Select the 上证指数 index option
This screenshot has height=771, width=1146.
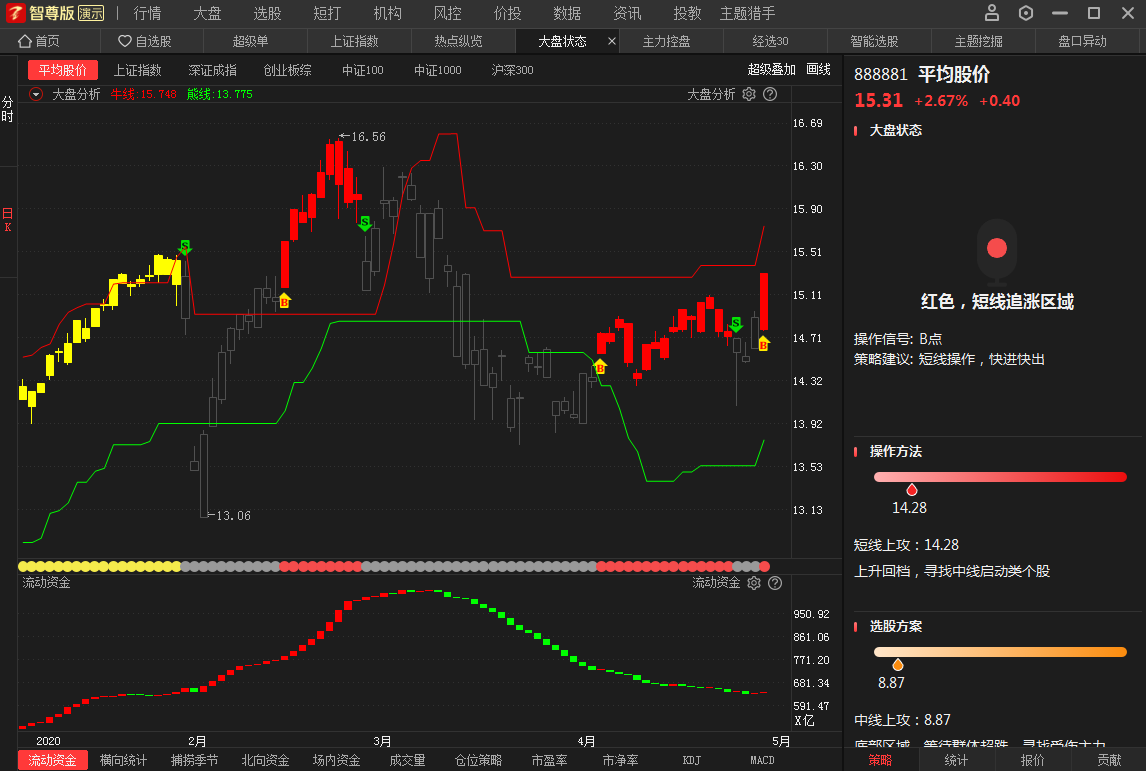(x=137, y=70)
